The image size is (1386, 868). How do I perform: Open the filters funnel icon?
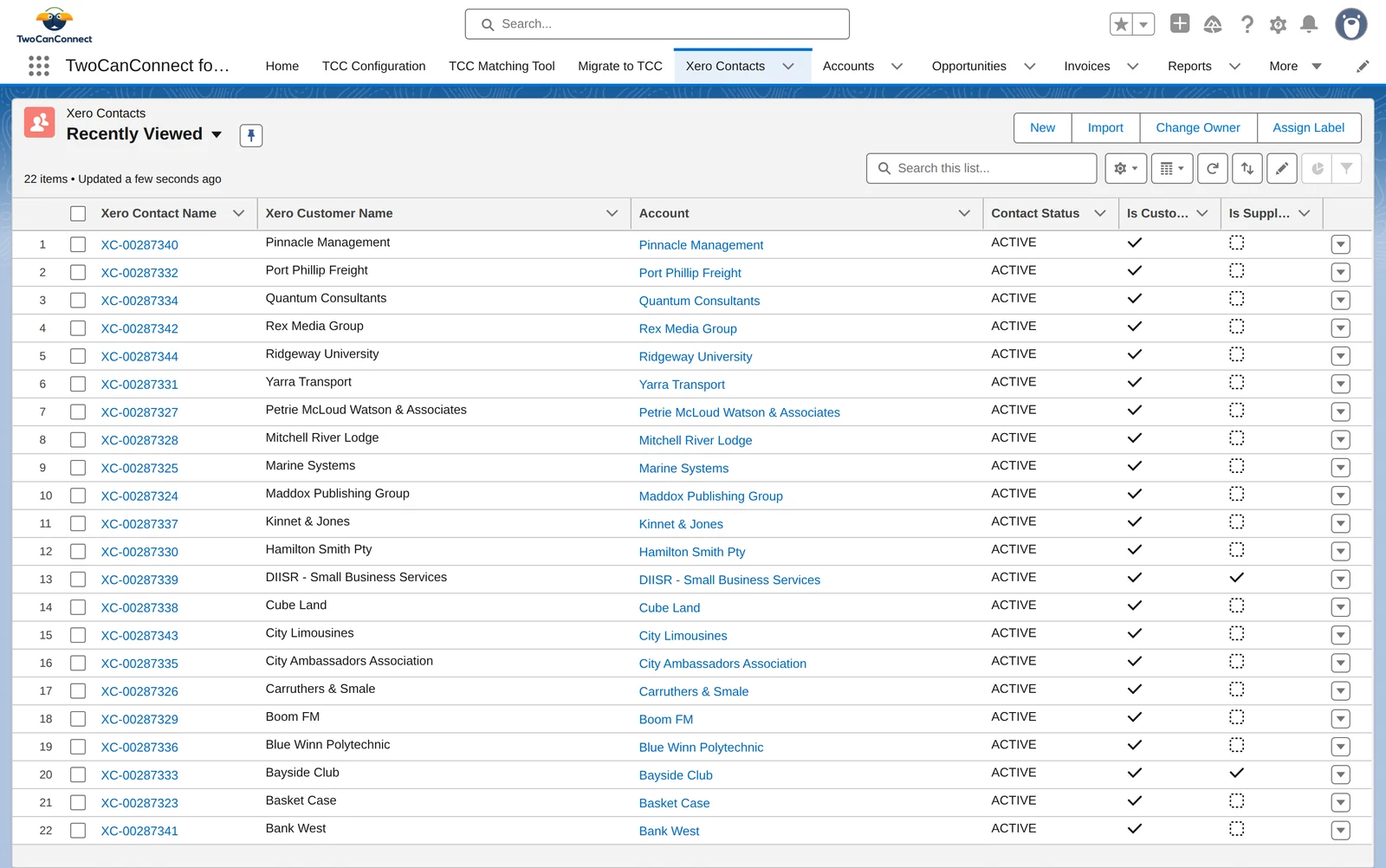tap(1346, 168)
